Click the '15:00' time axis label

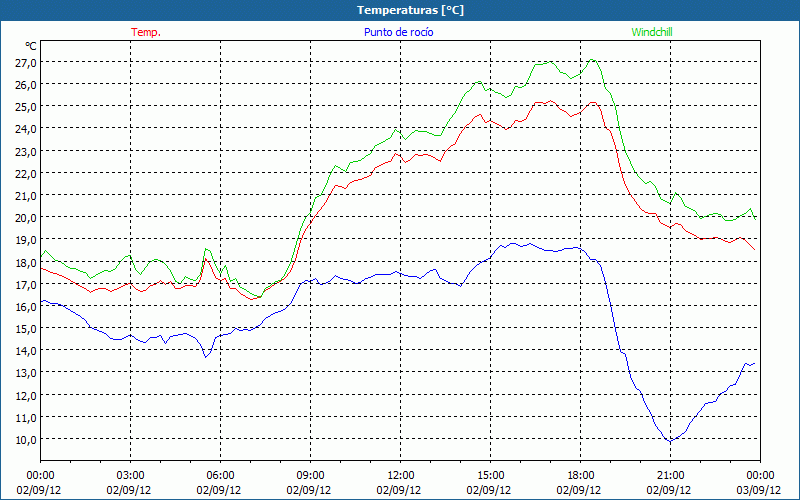490,476
